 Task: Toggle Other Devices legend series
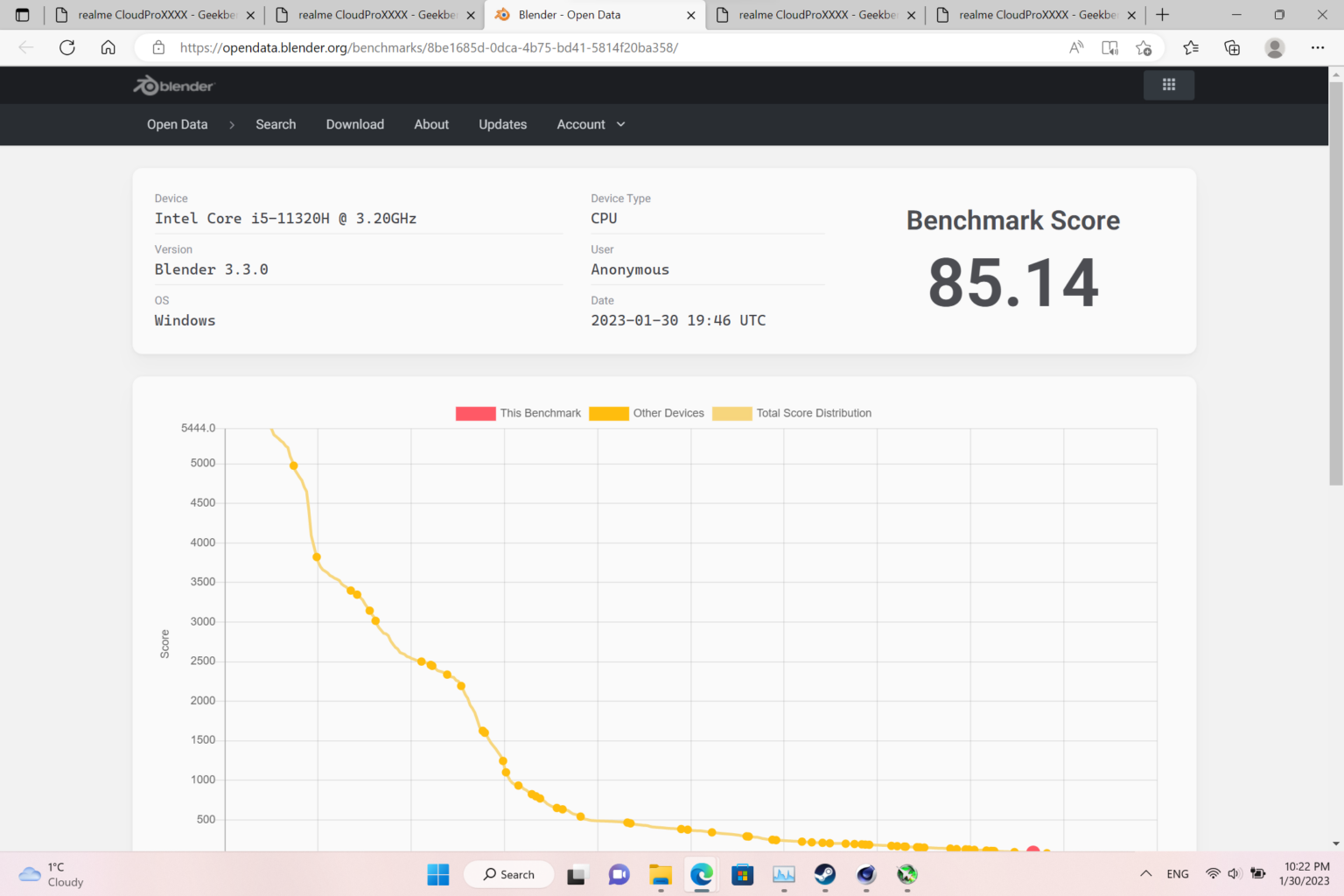pyautogui.click(x=647, y=413)
